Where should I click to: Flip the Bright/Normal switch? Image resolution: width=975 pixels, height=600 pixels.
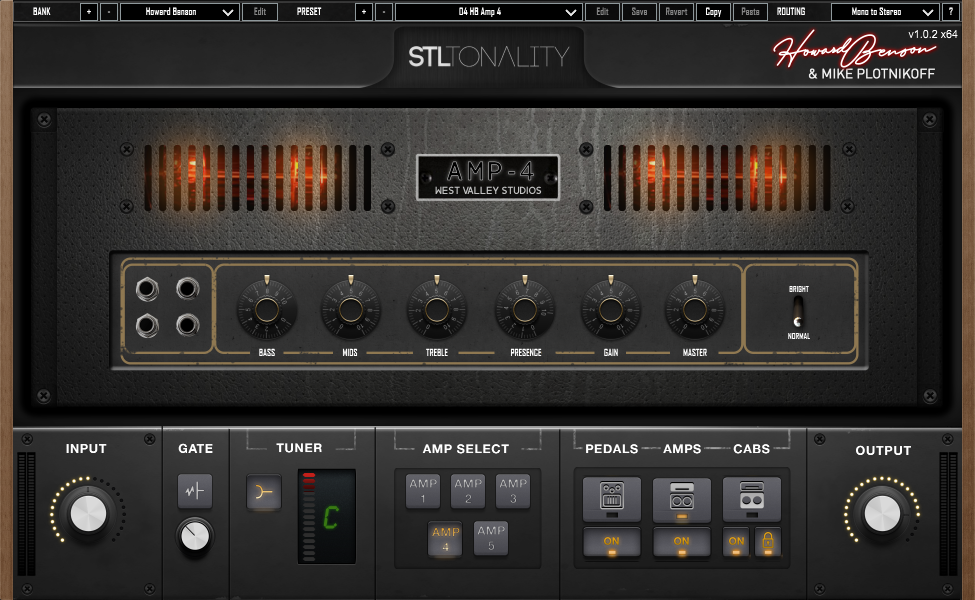(798, 312)
